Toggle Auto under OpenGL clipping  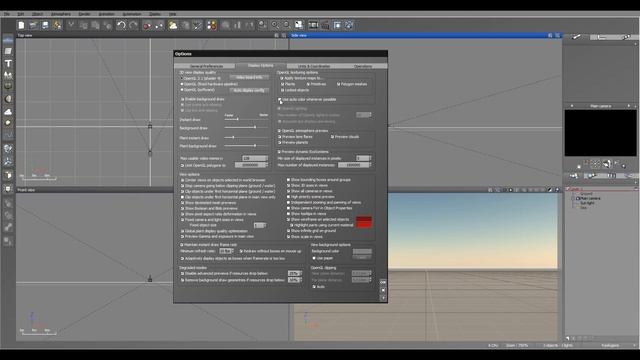point(314,287)
